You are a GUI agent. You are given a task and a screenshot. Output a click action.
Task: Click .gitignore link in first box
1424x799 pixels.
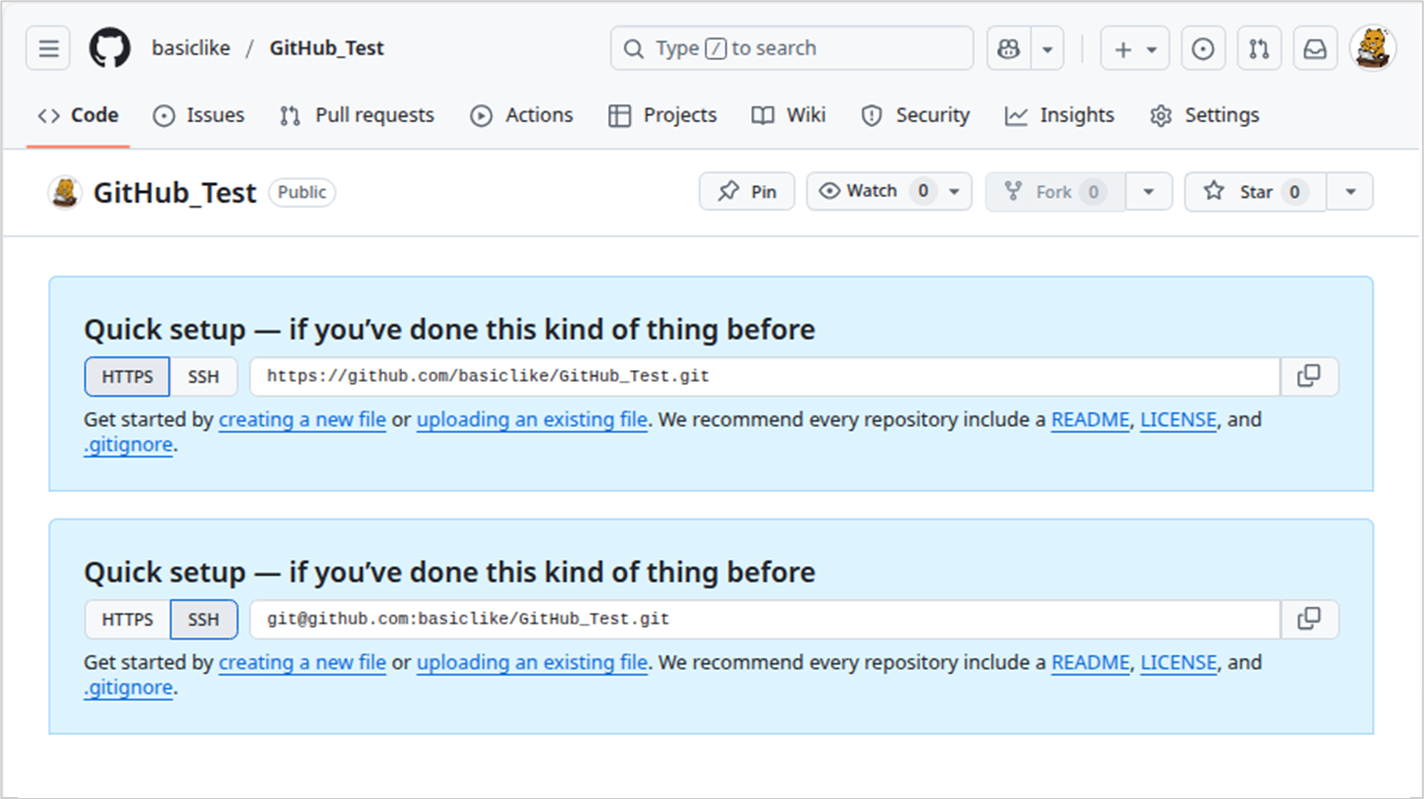click(129, 445)
